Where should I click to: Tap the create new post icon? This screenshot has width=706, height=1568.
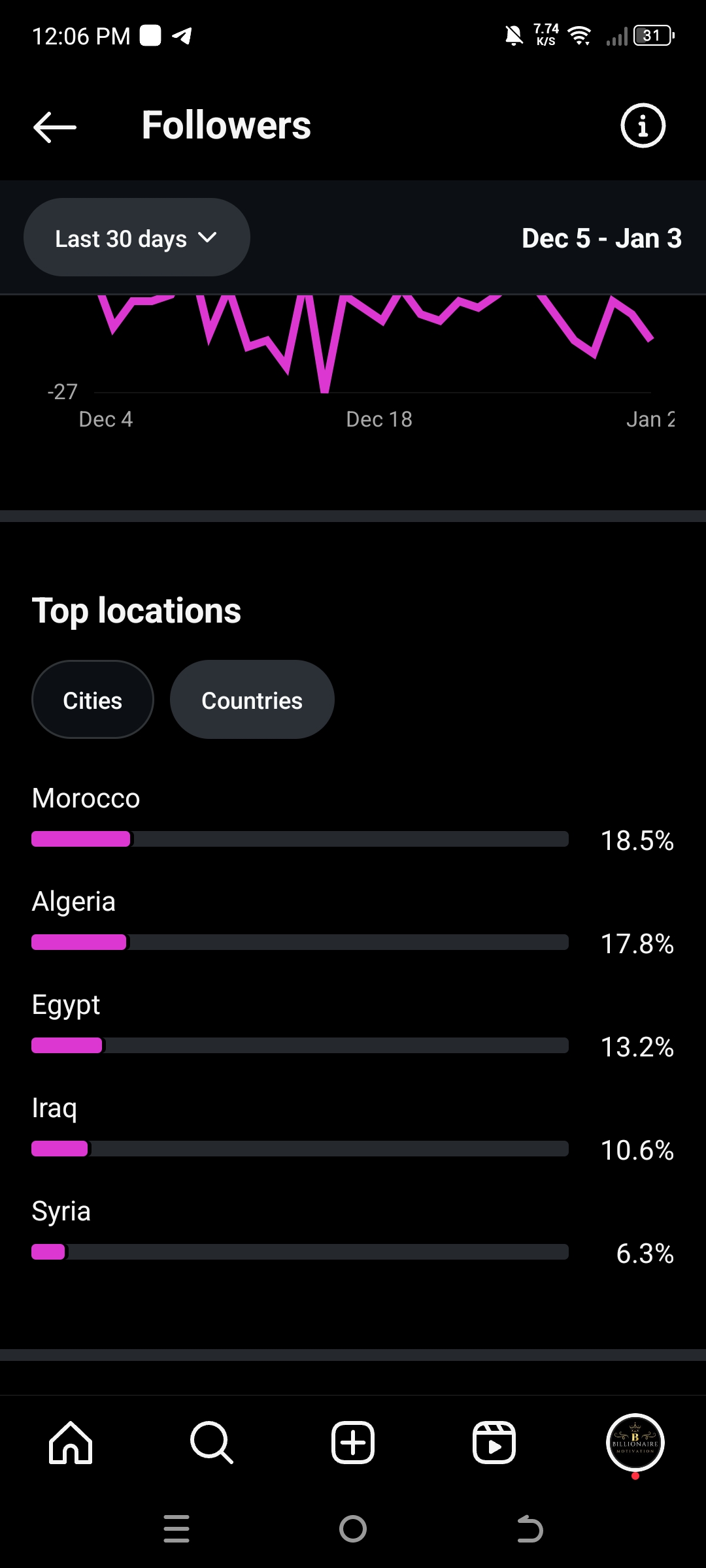(353, 1442)
